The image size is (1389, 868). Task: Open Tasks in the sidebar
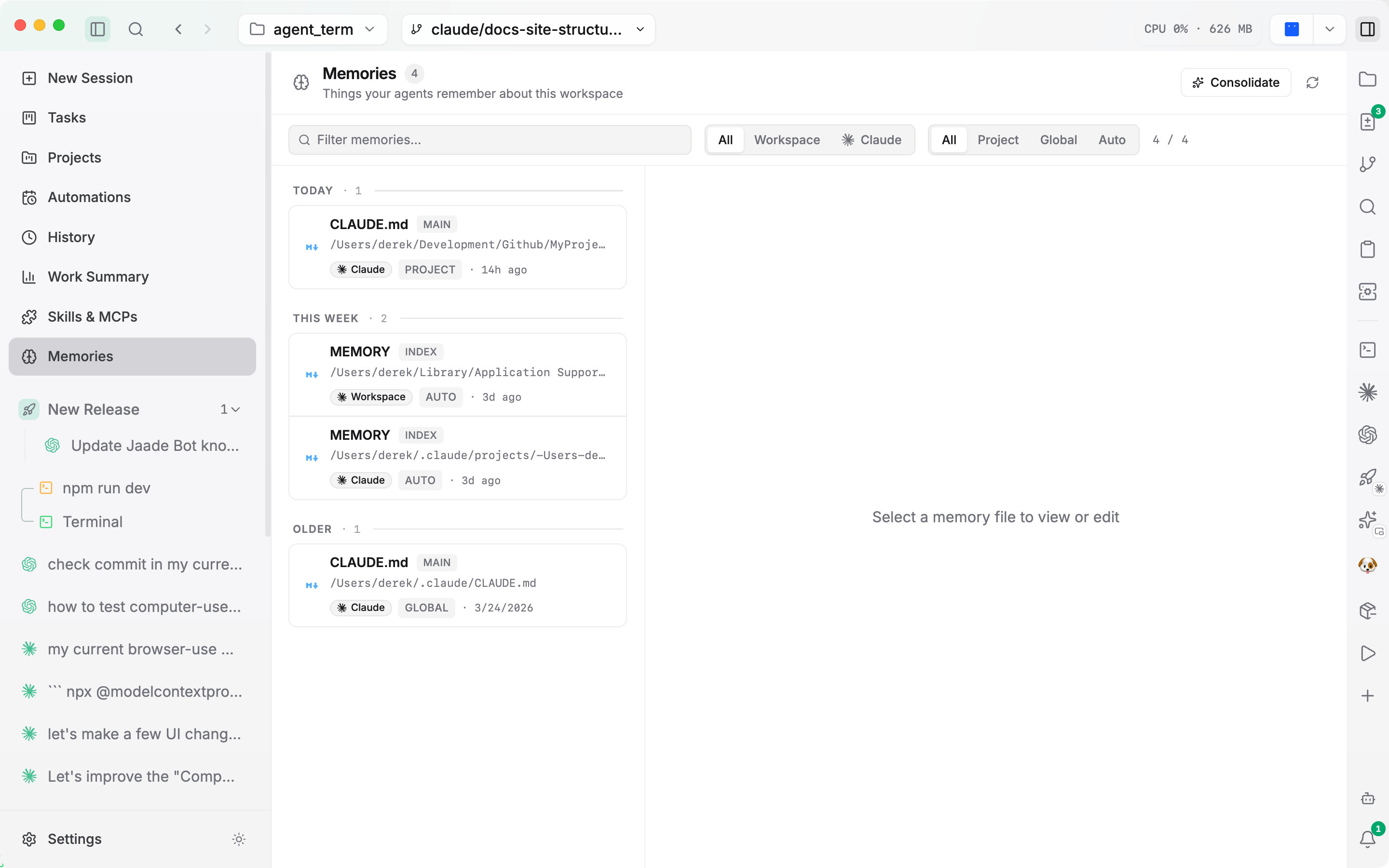pyautogui.click(x=132, y=118)
